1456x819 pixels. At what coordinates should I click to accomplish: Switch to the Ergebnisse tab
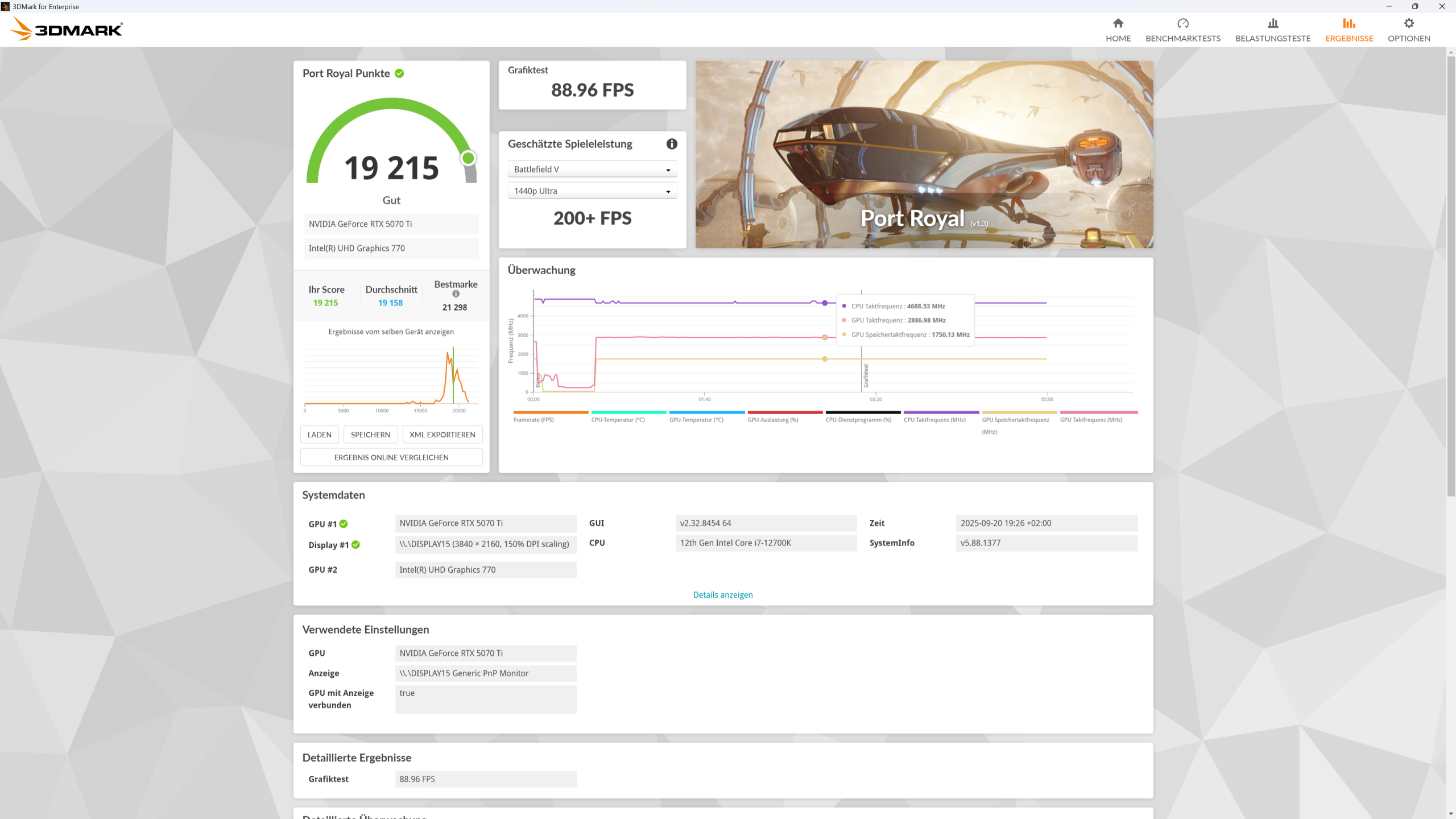pyautogui.click(x=1349, y=38)
